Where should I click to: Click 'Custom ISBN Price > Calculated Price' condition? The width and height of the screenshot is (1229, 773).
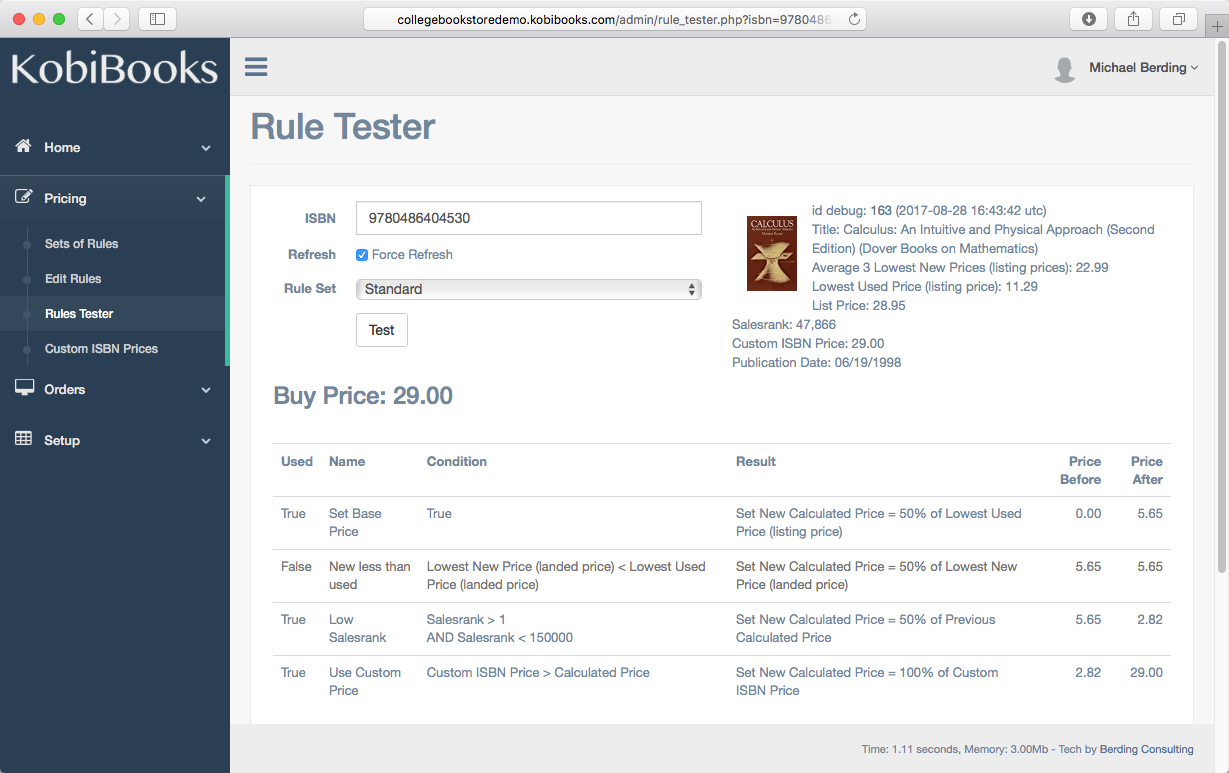pyautogui.click(x=538, y=673)
